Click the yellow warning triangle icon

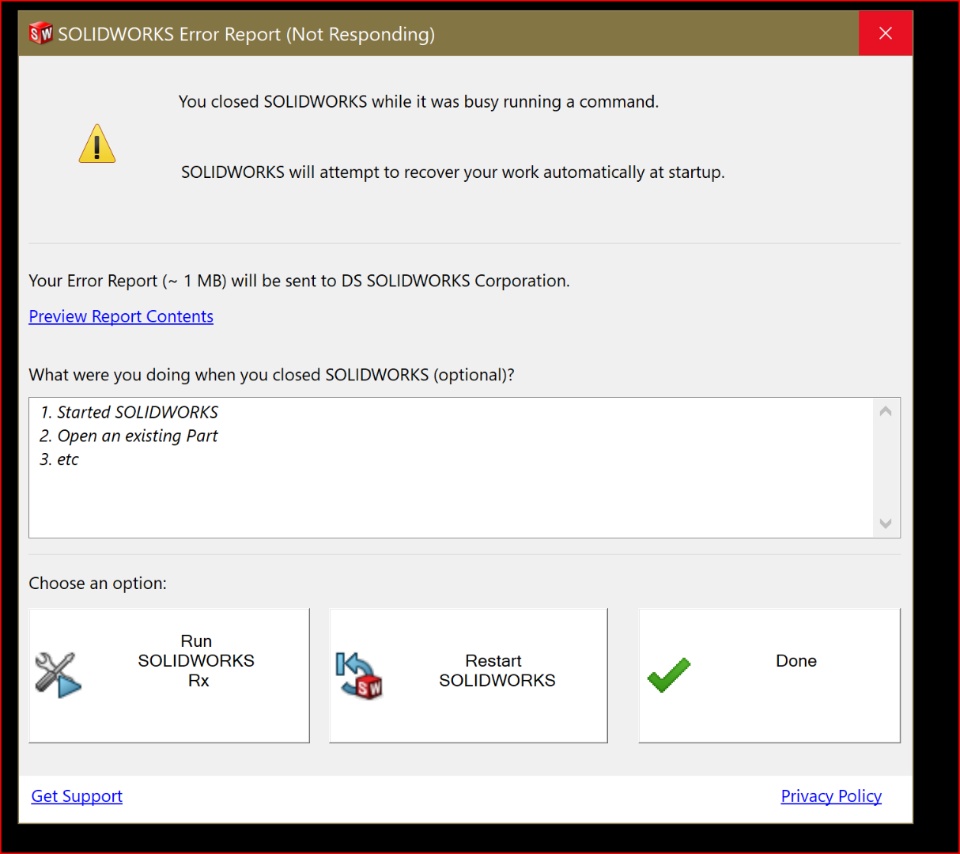tap(97, 144)
